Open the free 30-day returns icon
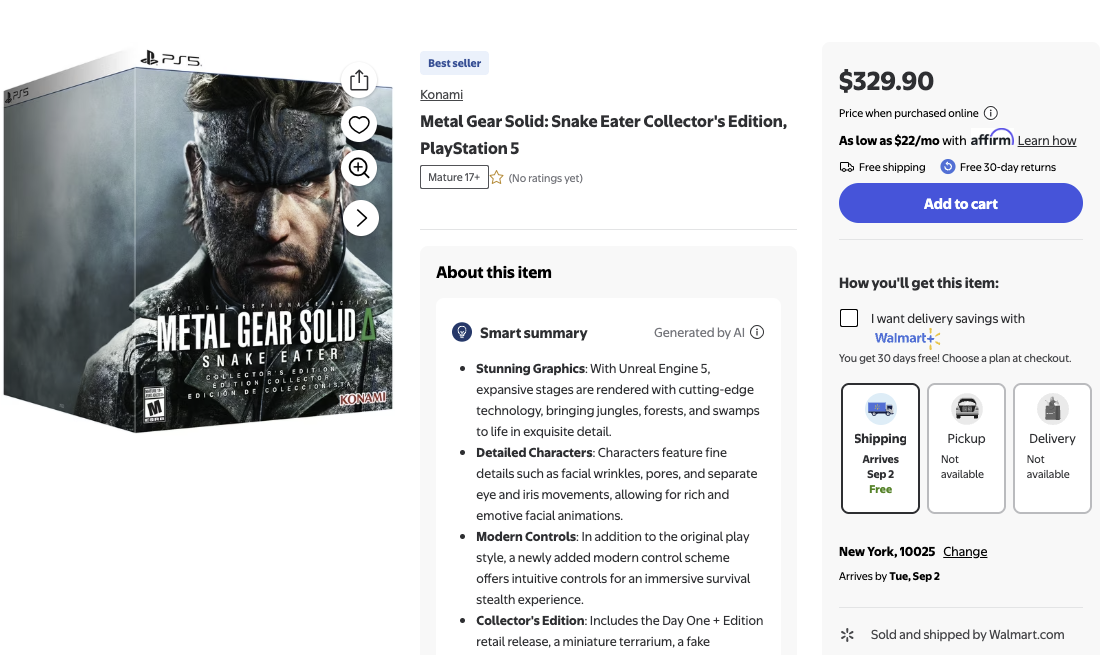This screenshot has height=655, width=1111. (946, 167)
